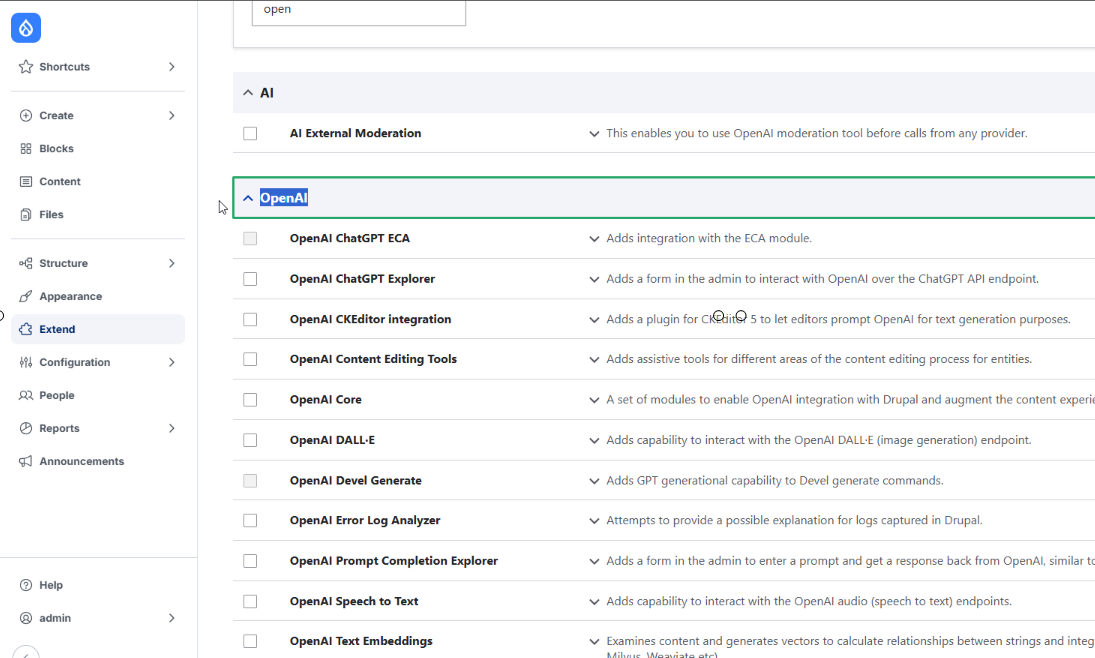Expand OpenAI Text Embeddings details
The width and height of the screenshot is (1095, 658).
click(594, 642)
